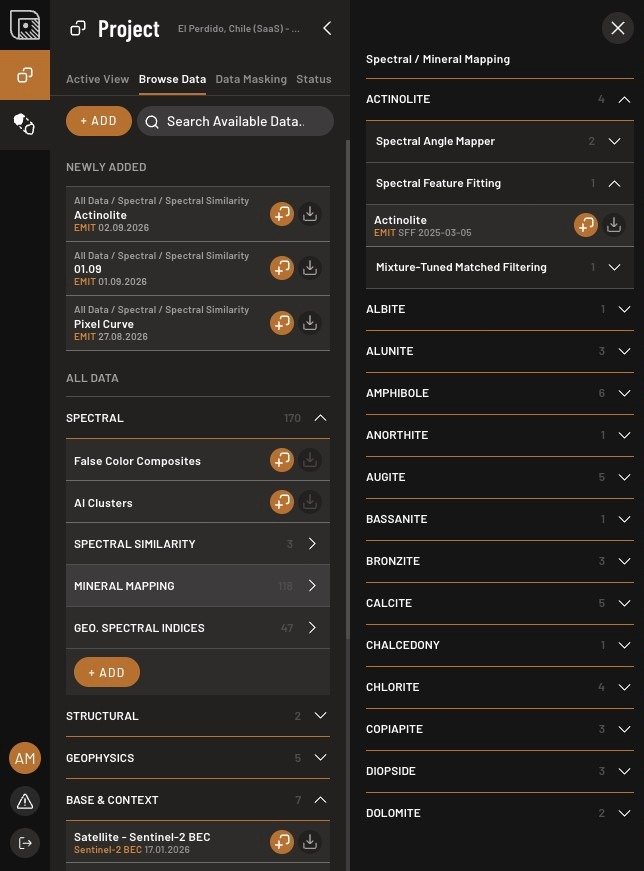The width and height of the screenshot is (644, 871).
Task: Open the warning alerts icon
Action: point(25,801)
